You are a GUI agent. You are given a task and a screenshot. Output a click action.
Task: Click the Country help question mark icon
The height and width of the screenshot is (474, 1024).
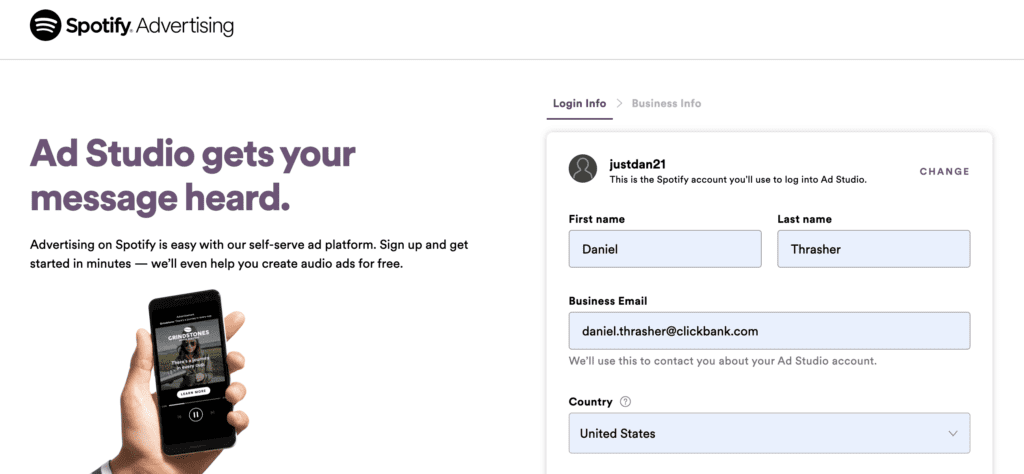(x=625, y=402)
